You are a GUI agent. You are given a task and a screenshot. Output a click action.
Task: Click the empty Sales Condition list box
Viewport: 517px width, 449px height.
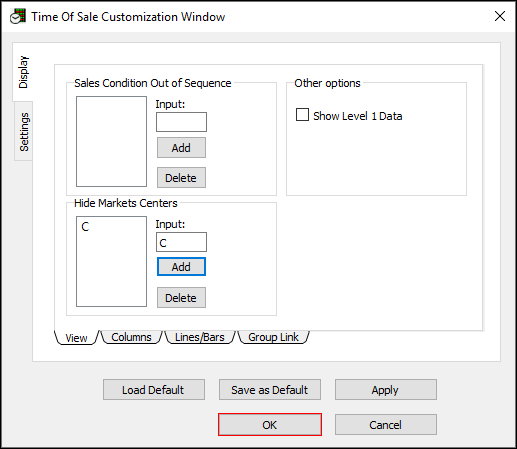click(x=111, y=141)
